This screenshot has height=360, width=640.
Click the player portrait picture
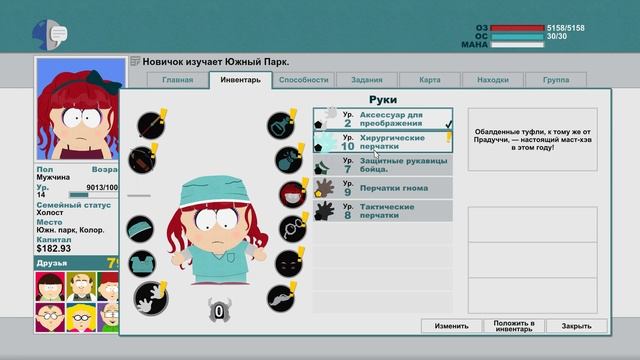[81, 109]
